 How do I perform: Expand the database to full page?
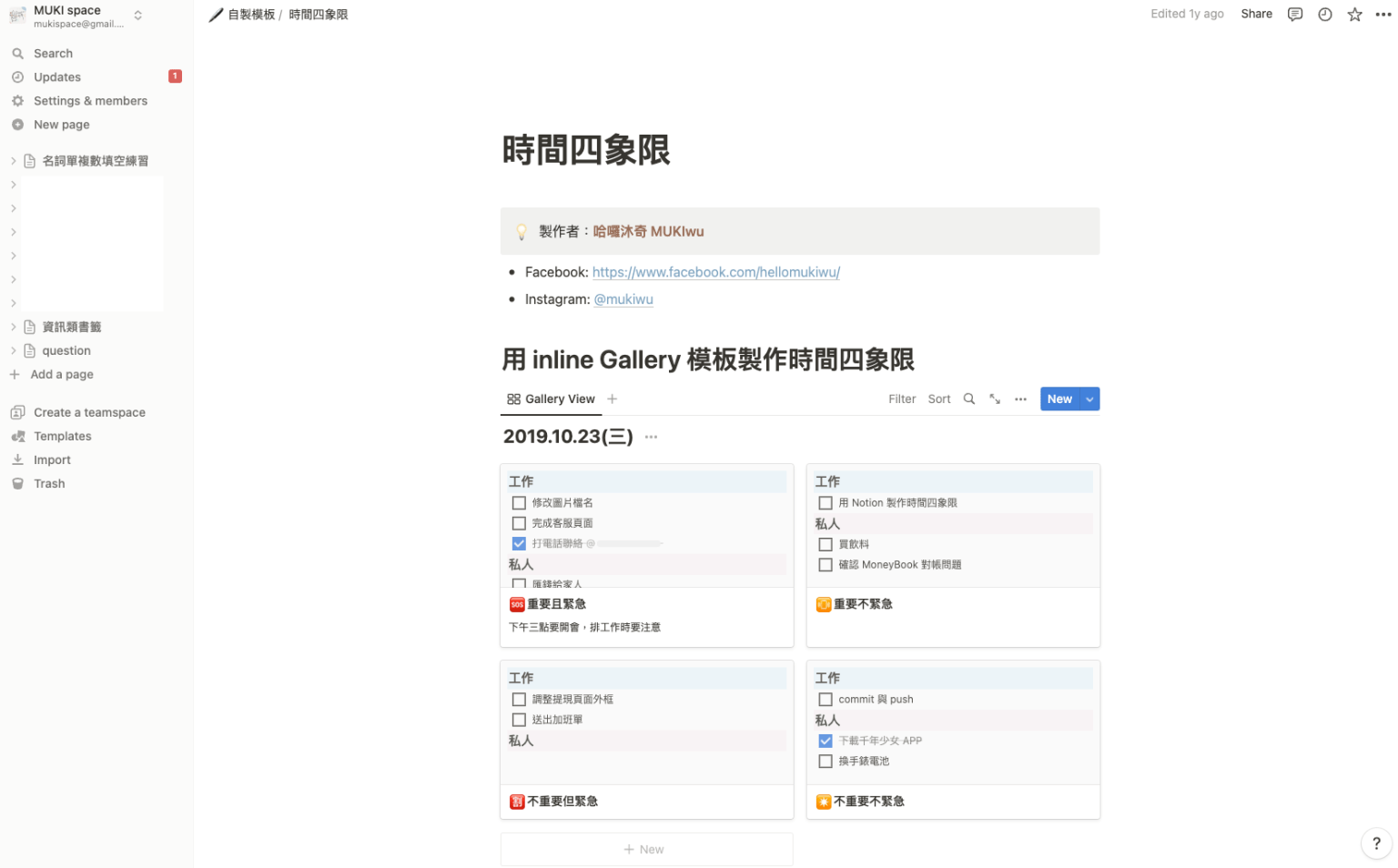click(994, 399)
